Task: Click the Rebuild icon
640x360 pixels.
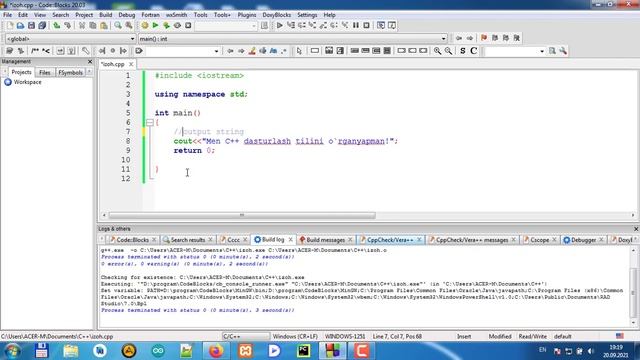Action: coord(177,25)
